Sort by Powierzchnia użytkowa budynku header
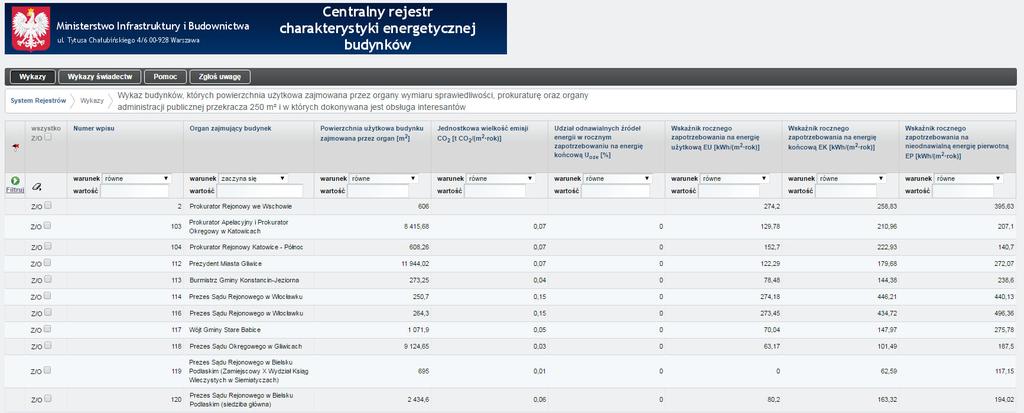This screenshot has width=1024, height=413. point(372,133)
